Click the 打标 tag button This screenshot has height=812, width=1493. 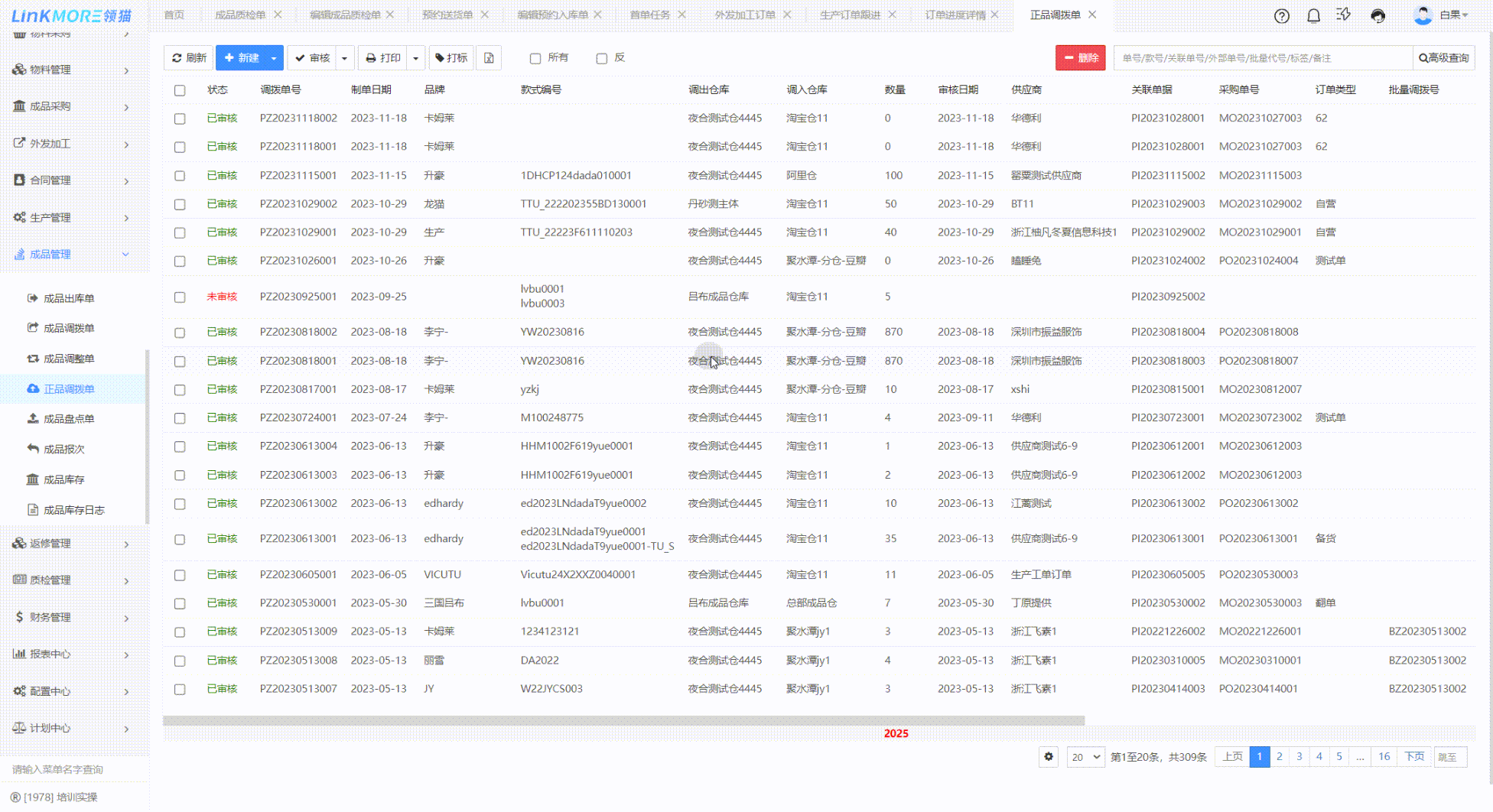pos(451,58)
